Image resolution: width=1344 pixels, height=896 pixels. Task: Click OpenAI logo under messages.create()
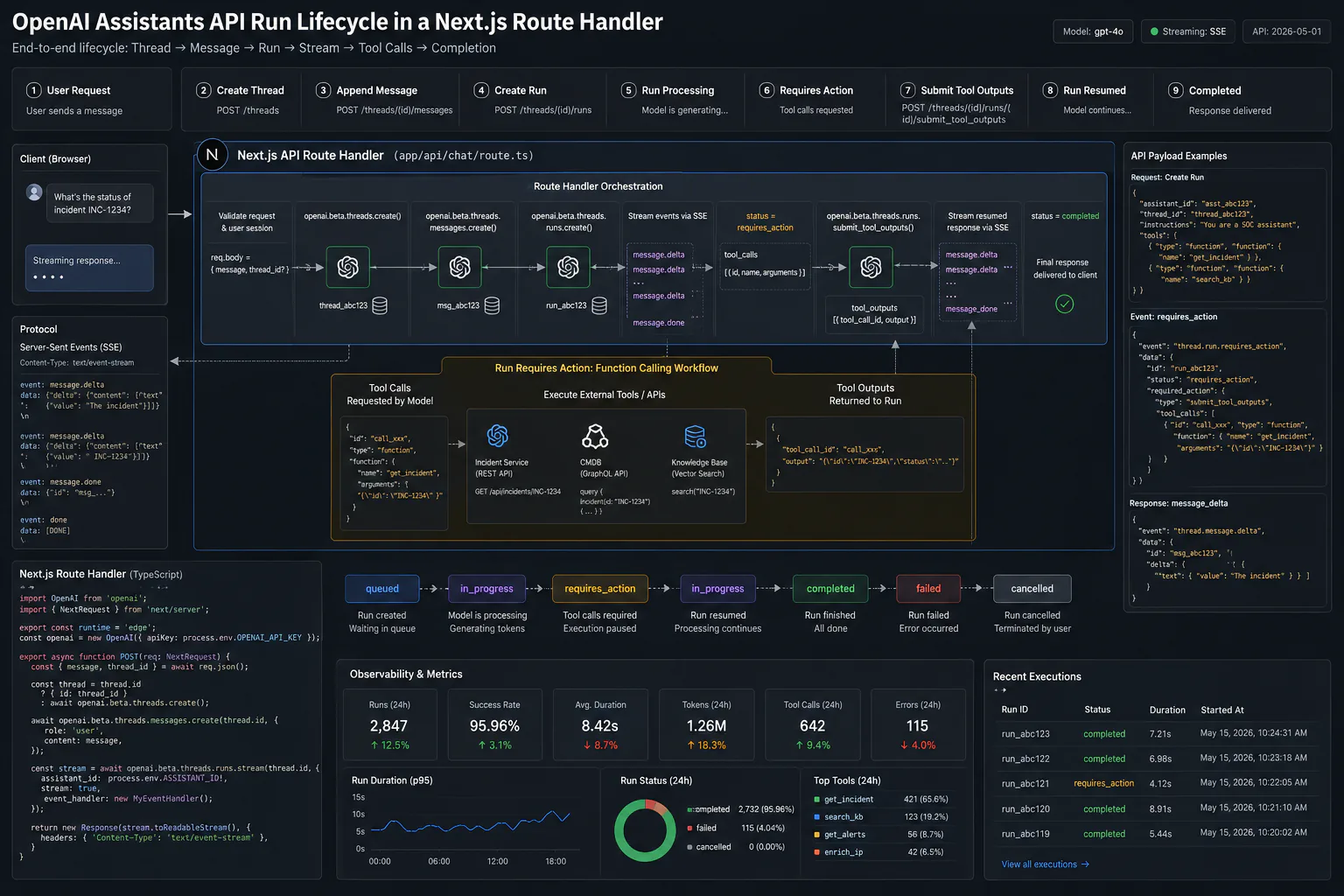(459, 267)
